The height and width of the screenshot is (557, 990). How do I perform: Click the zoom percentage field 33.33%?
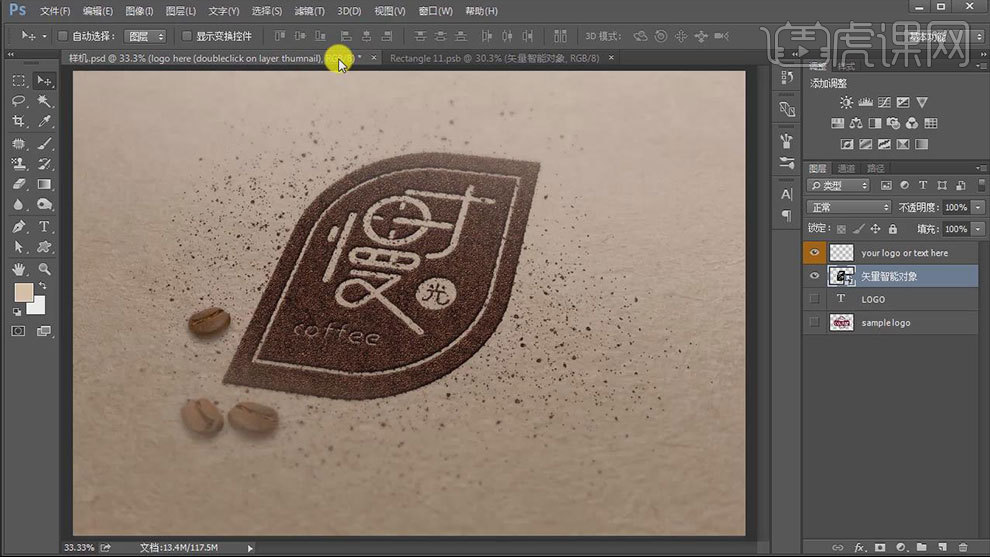click(x=79, y=548)
